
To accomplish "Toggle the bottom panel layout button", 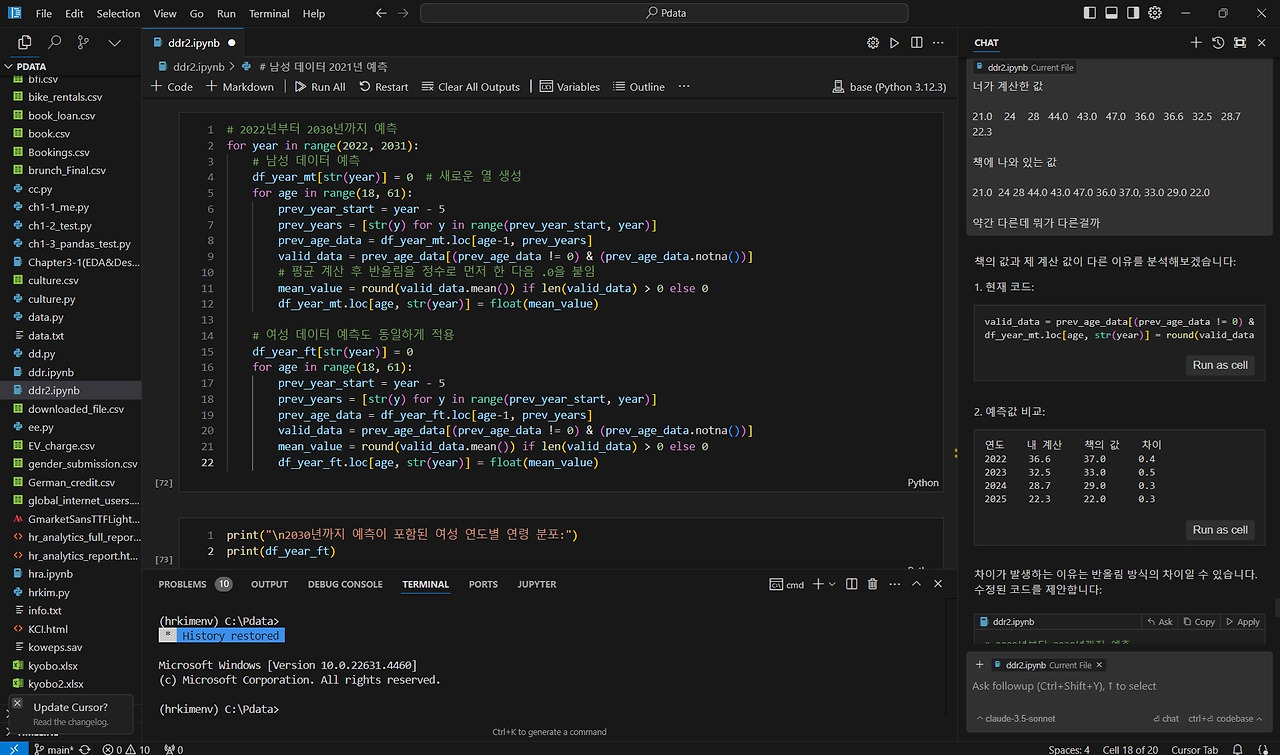I will (x=1111, y=13).
